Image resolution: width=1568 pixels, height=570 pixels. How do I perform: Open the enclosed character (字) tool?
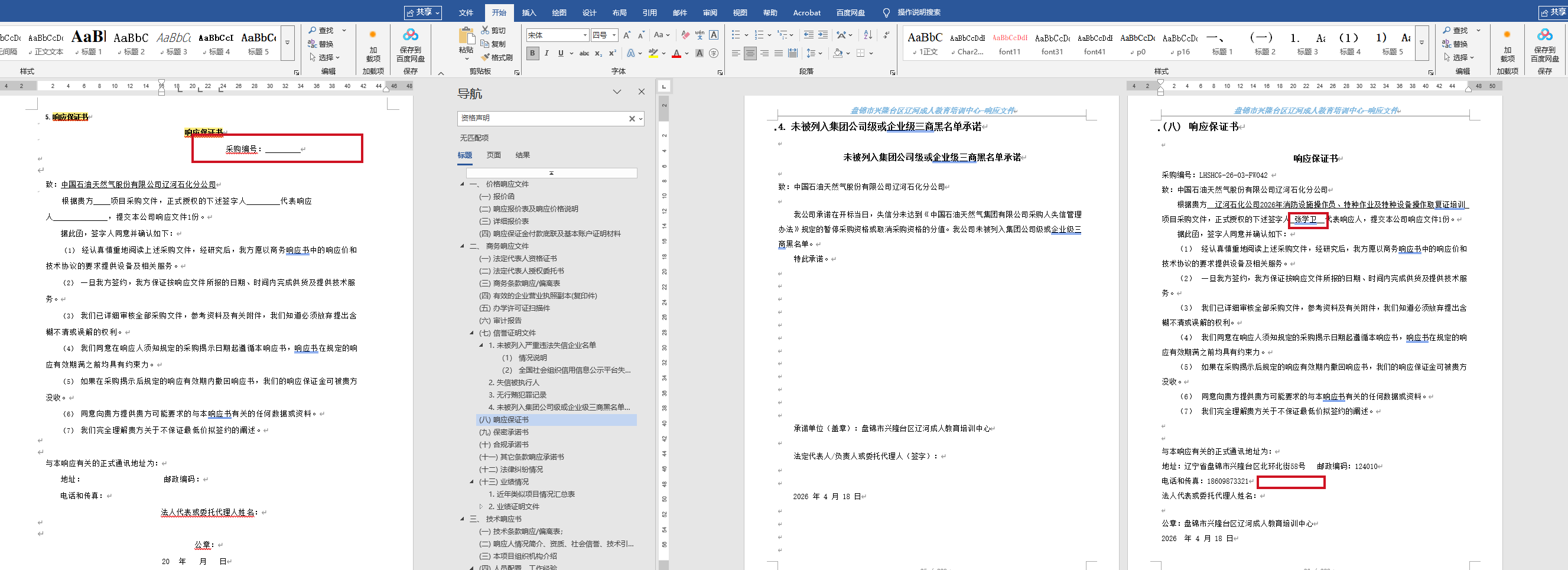(x=714, y=54)
